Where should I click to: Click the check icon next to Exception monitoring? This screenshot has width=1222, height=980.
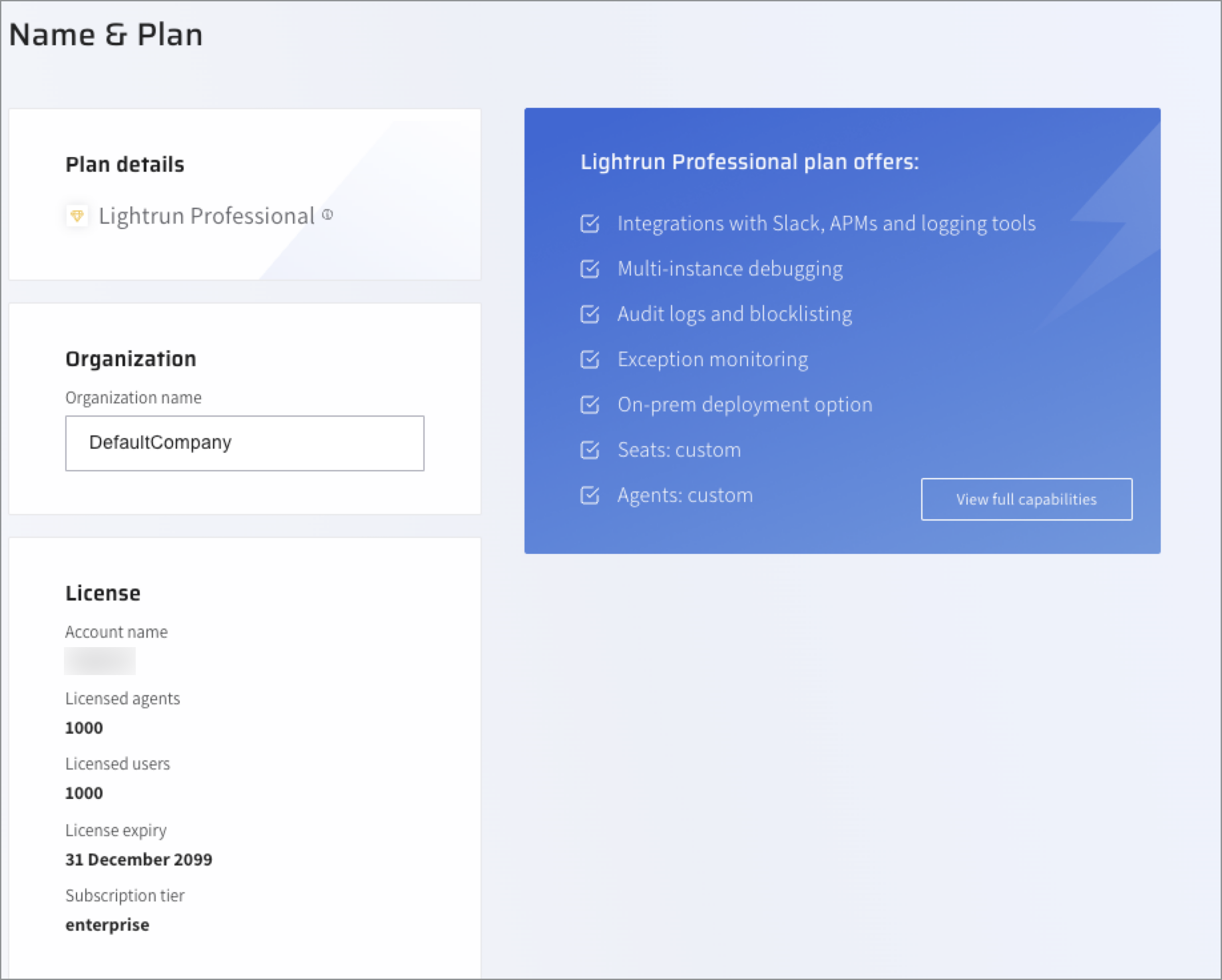point(590,360)
